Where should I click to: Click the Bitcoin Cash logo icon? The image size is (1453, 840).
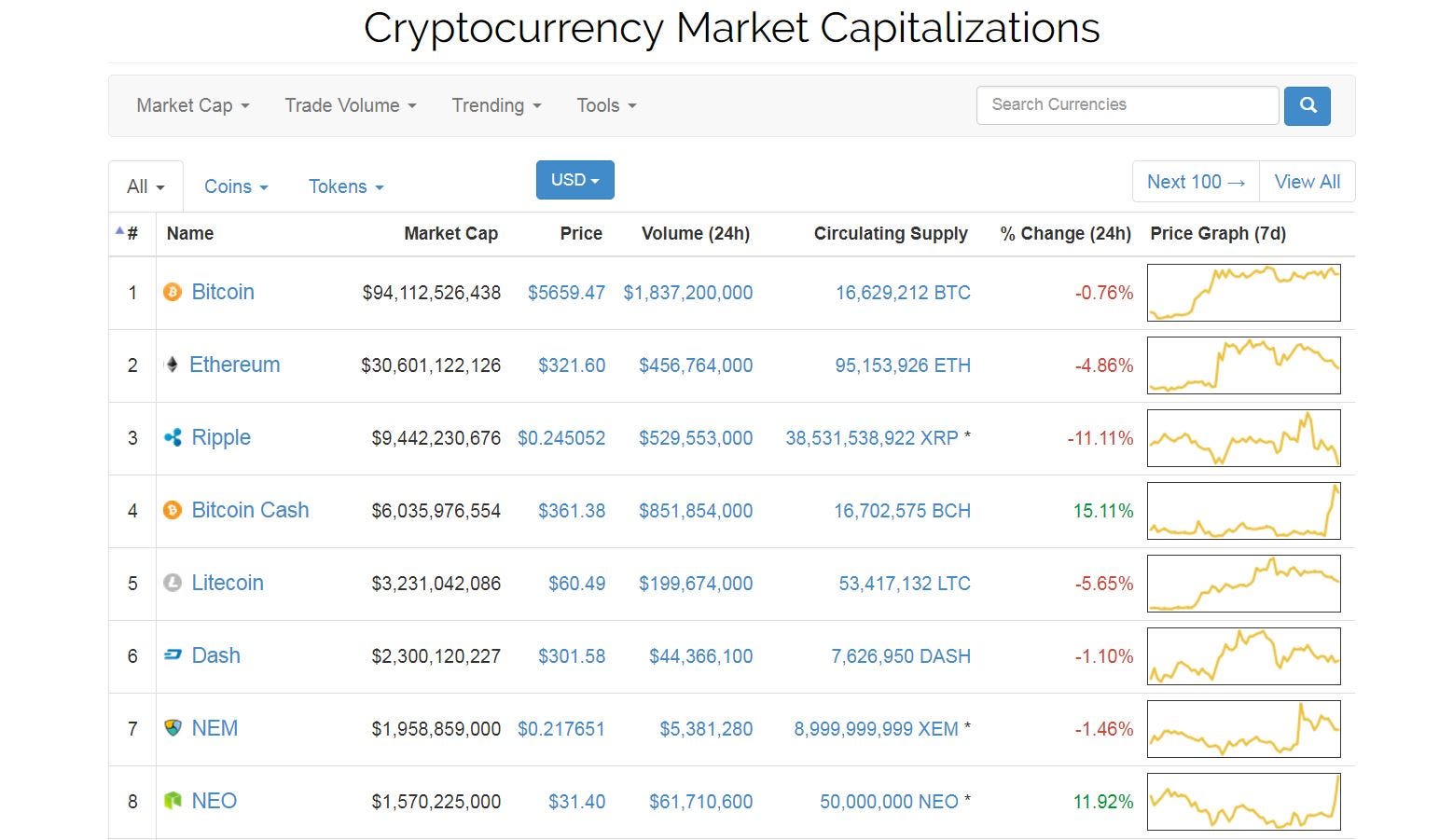173,511
